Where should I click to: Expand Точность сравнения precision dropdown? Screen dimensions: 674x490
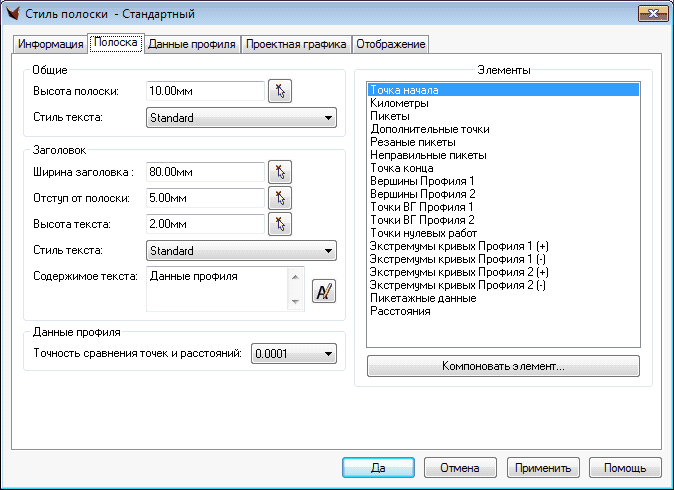(294, 353)
